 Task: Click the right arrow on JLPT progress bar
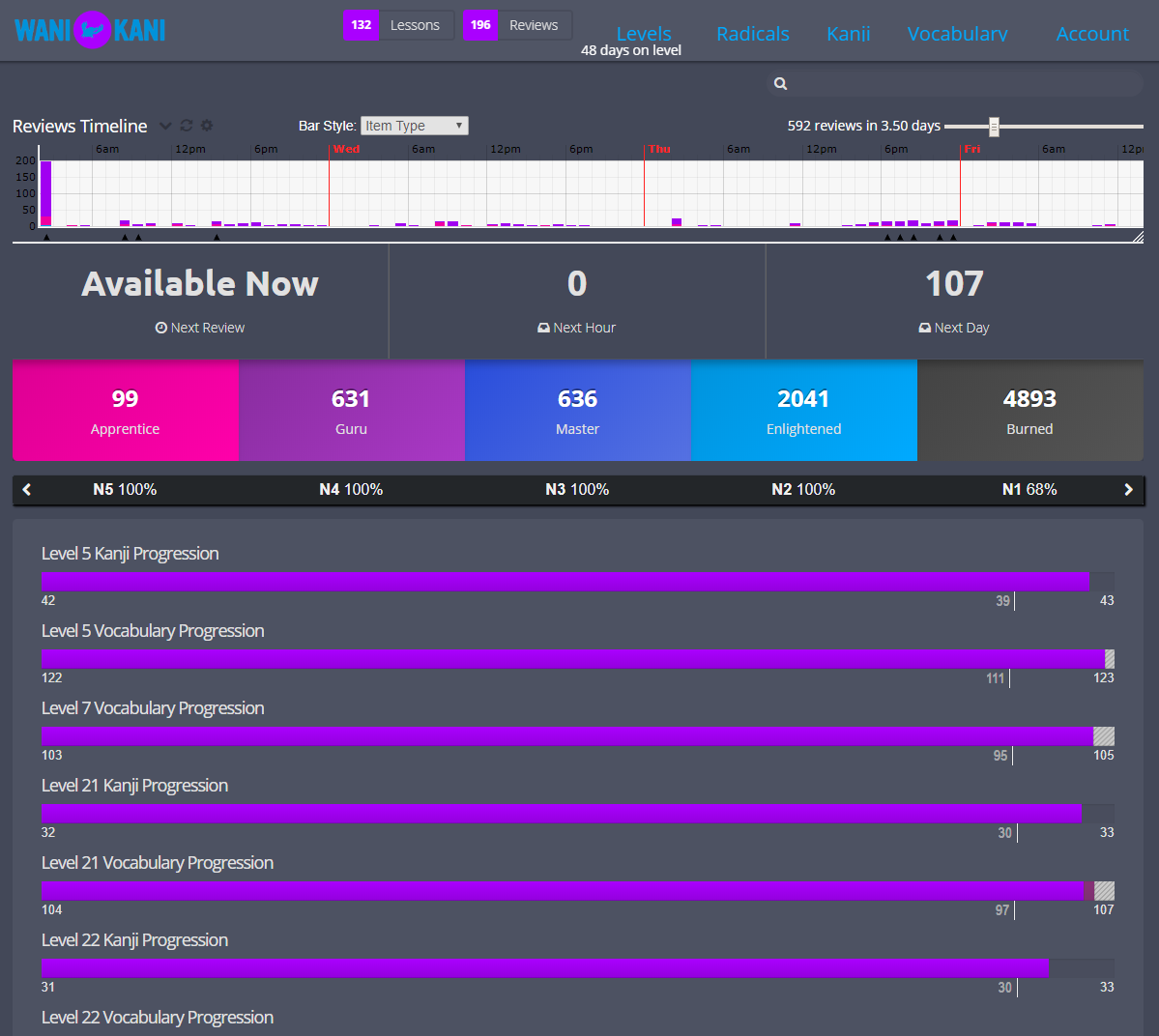(1128, 490)
